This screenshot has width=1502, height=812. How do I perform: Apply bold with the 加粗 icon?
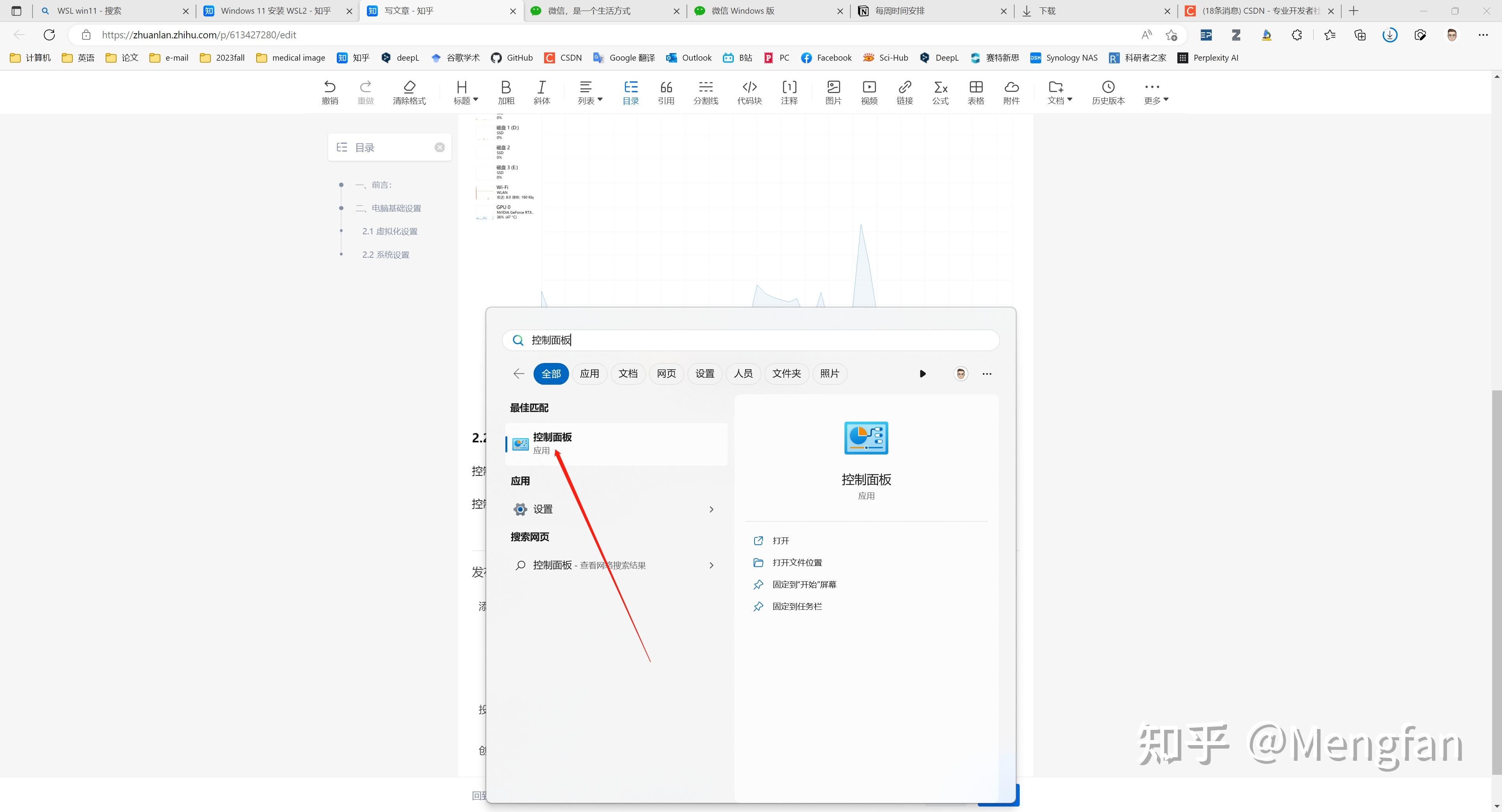click(x=505, y=92)
